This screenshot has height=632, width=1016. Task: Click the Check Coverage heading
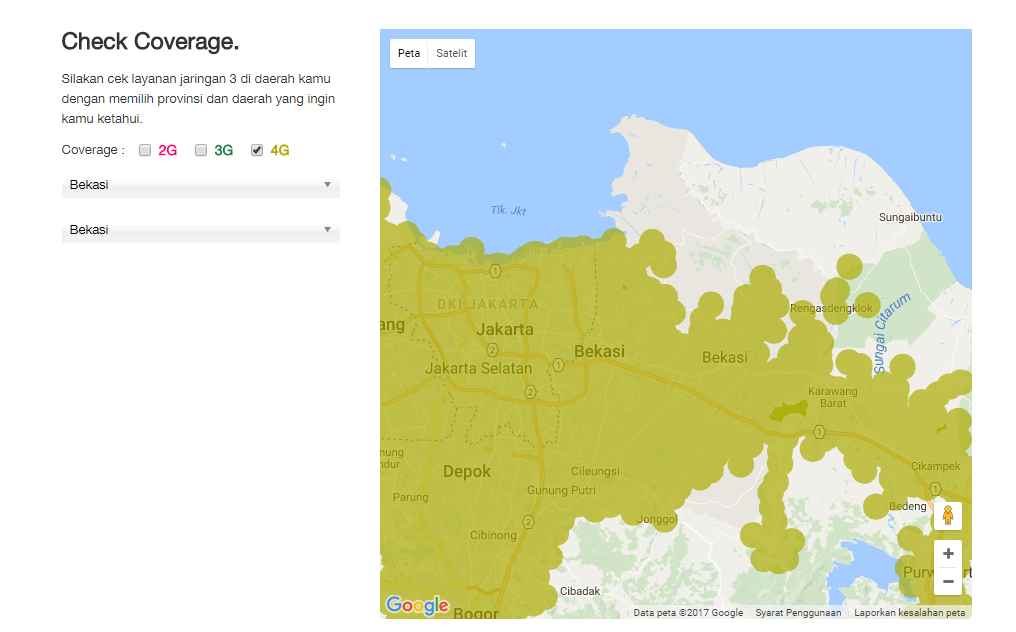[150, 41]
